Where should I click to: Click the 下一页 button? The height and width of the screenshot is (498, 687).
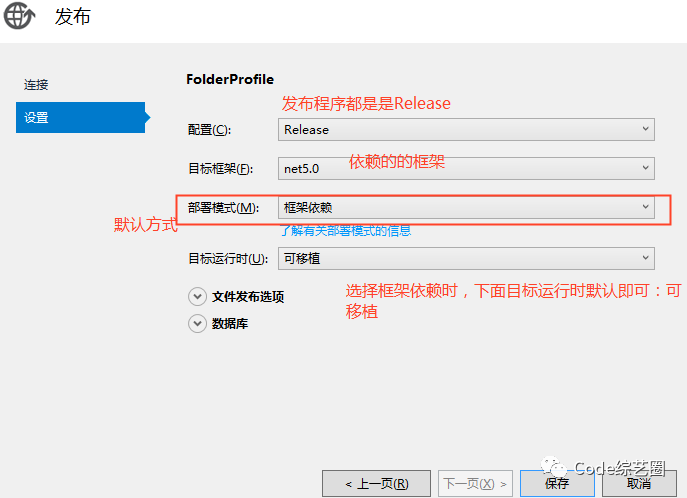[475, 484]
